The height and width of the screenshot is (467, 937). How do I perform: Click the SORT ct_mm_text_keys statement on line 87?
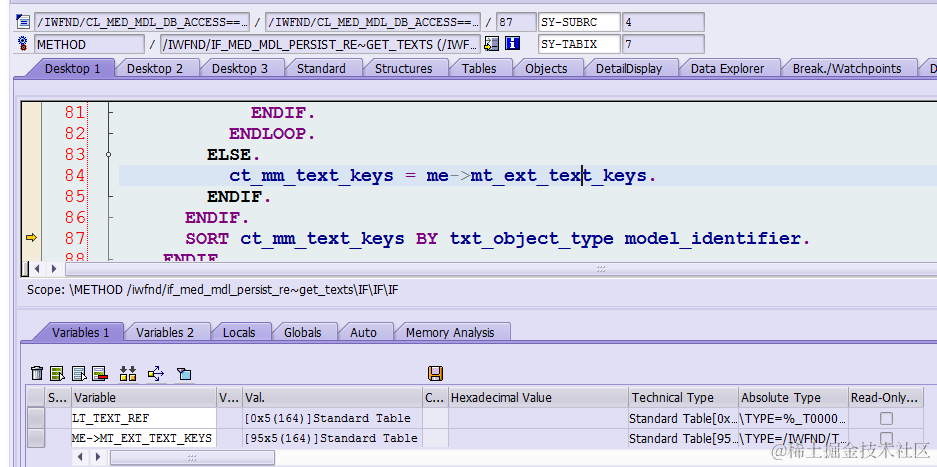pyautogui.click(x=497, y=239)
